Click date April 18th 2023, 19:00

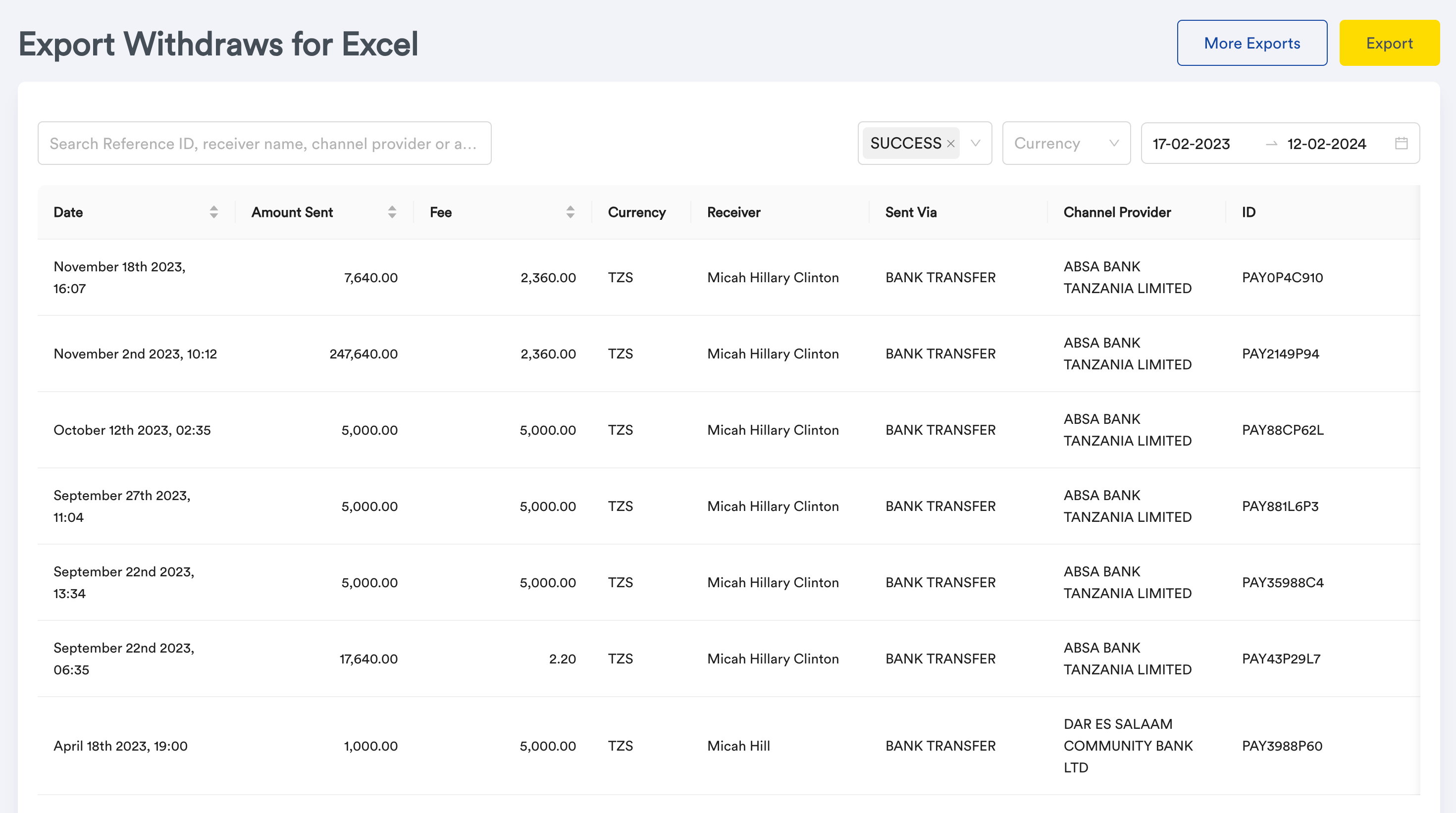120,746
